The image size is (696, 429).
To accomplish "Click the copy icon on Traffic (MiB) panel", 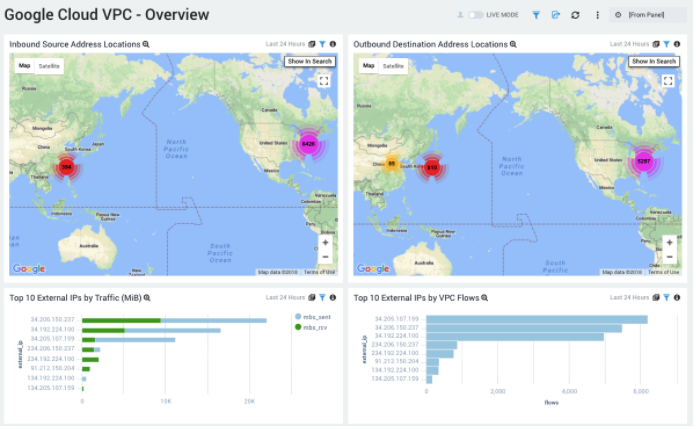I will pos(312,298).
